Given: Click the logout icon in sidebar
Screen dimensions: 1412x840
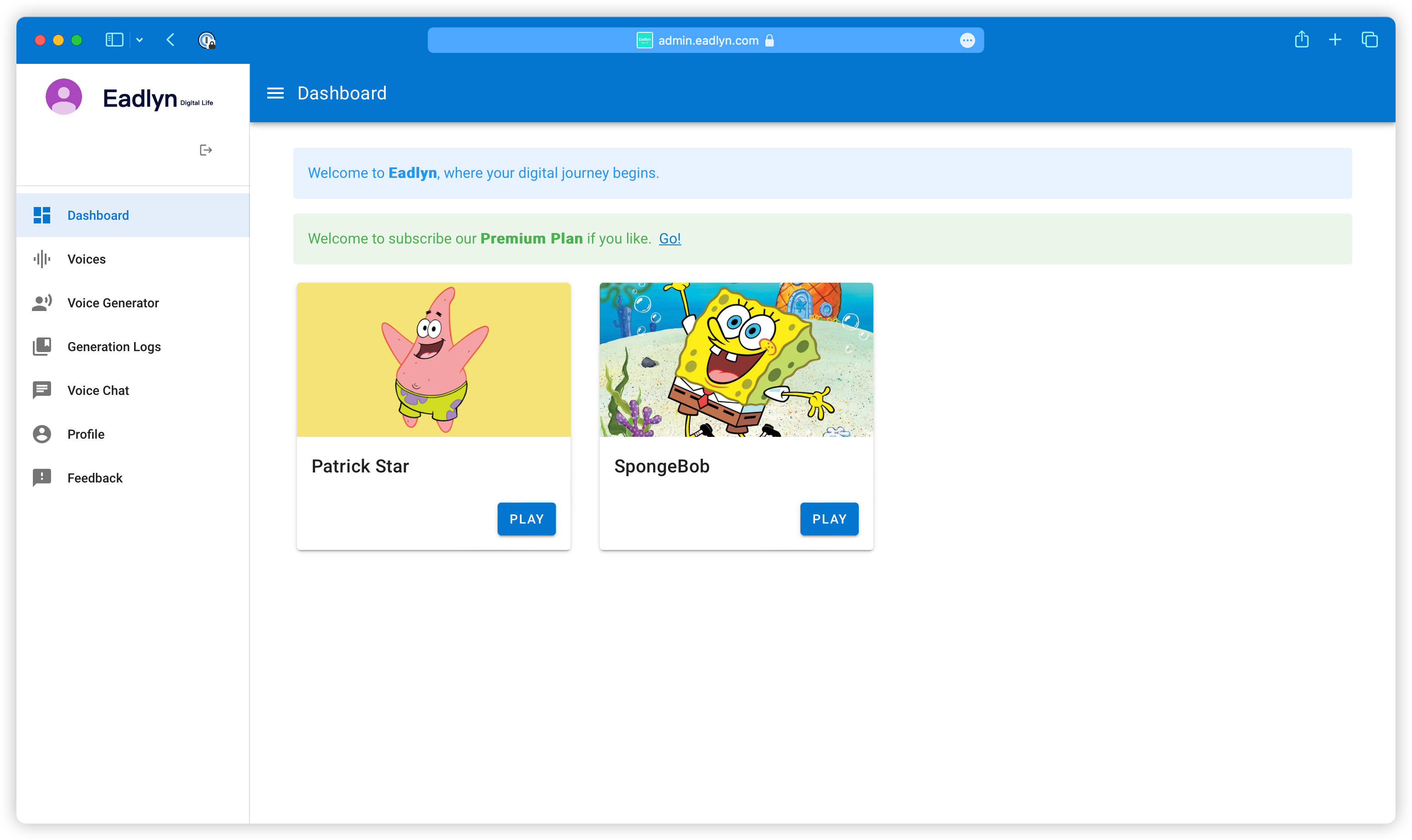Looking at the screenshot, I should 205,150.
